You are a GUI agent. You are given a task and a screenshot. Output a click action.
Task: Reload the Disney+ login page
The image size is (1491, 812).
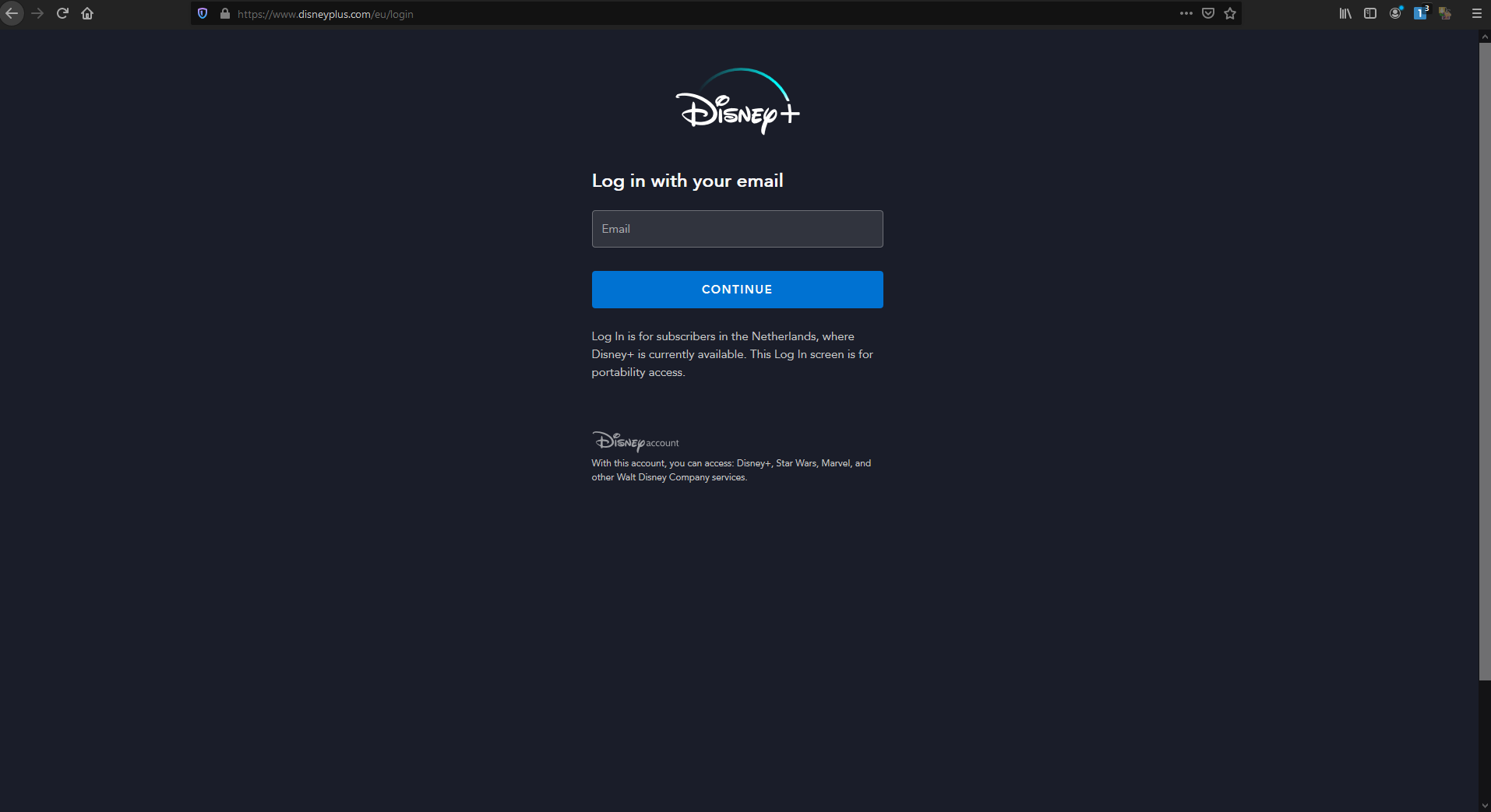coord(62,13)
